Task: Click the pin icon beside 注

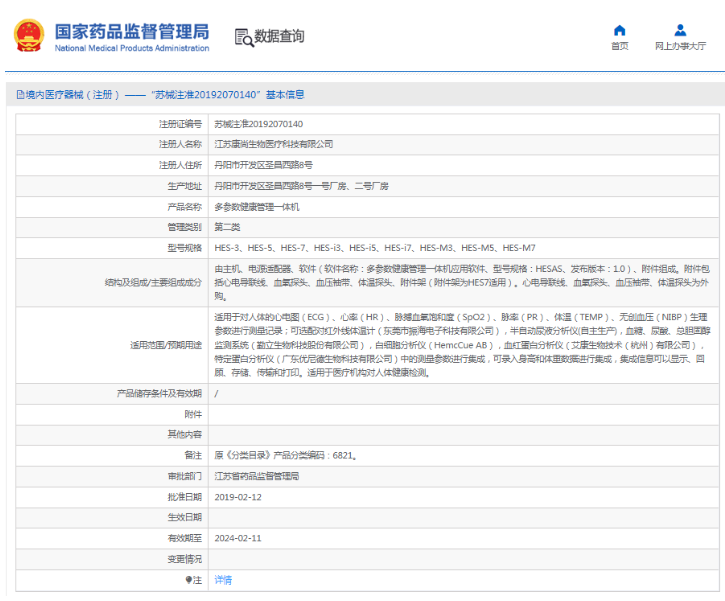Action: (x=189, y=580)
